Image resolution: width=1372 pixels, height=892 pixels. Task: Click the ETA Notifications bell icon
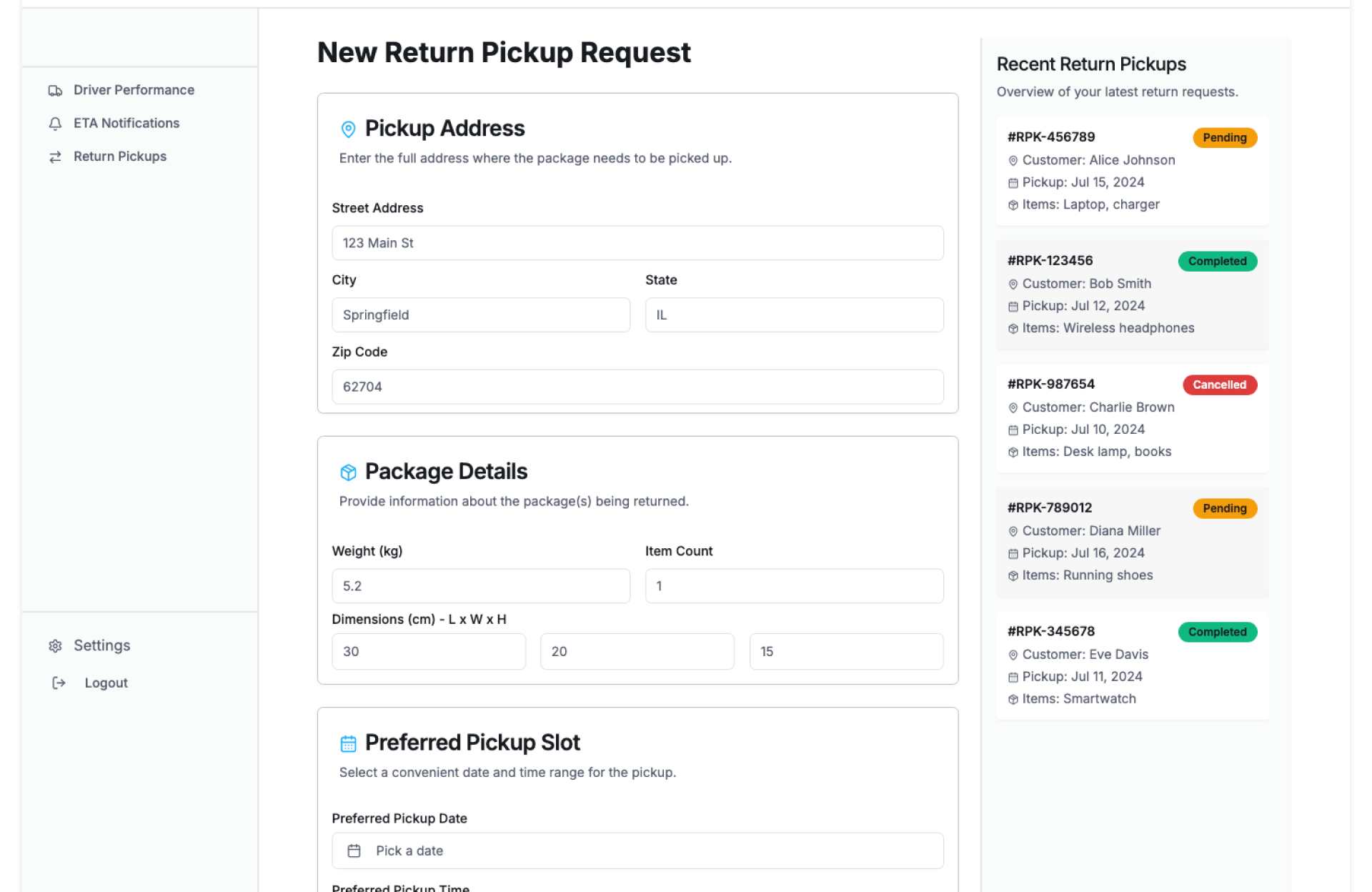(x=55, y=124)
